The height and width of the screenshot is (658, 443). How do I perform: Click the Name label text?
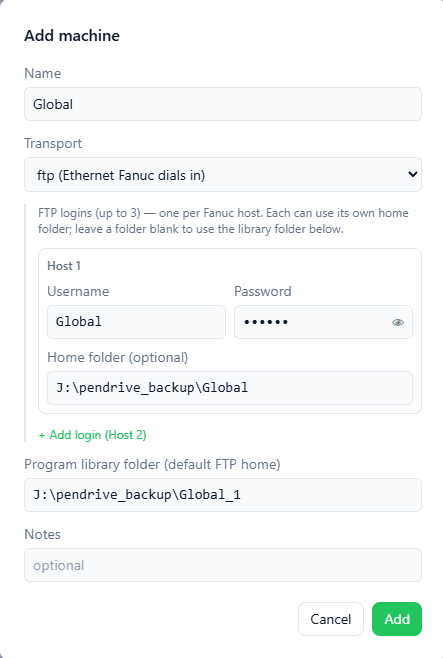(x=43, y=73)
